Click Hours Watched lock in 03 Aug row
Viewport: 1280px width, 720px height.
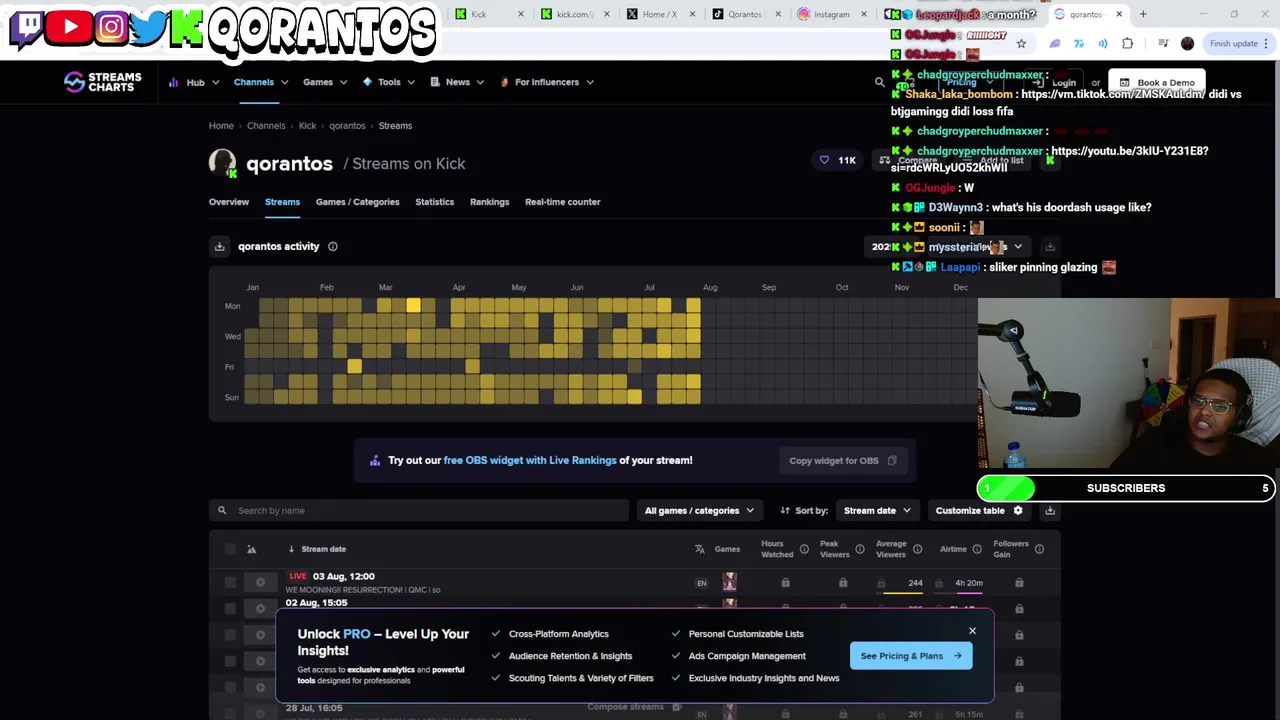point(785,583)
